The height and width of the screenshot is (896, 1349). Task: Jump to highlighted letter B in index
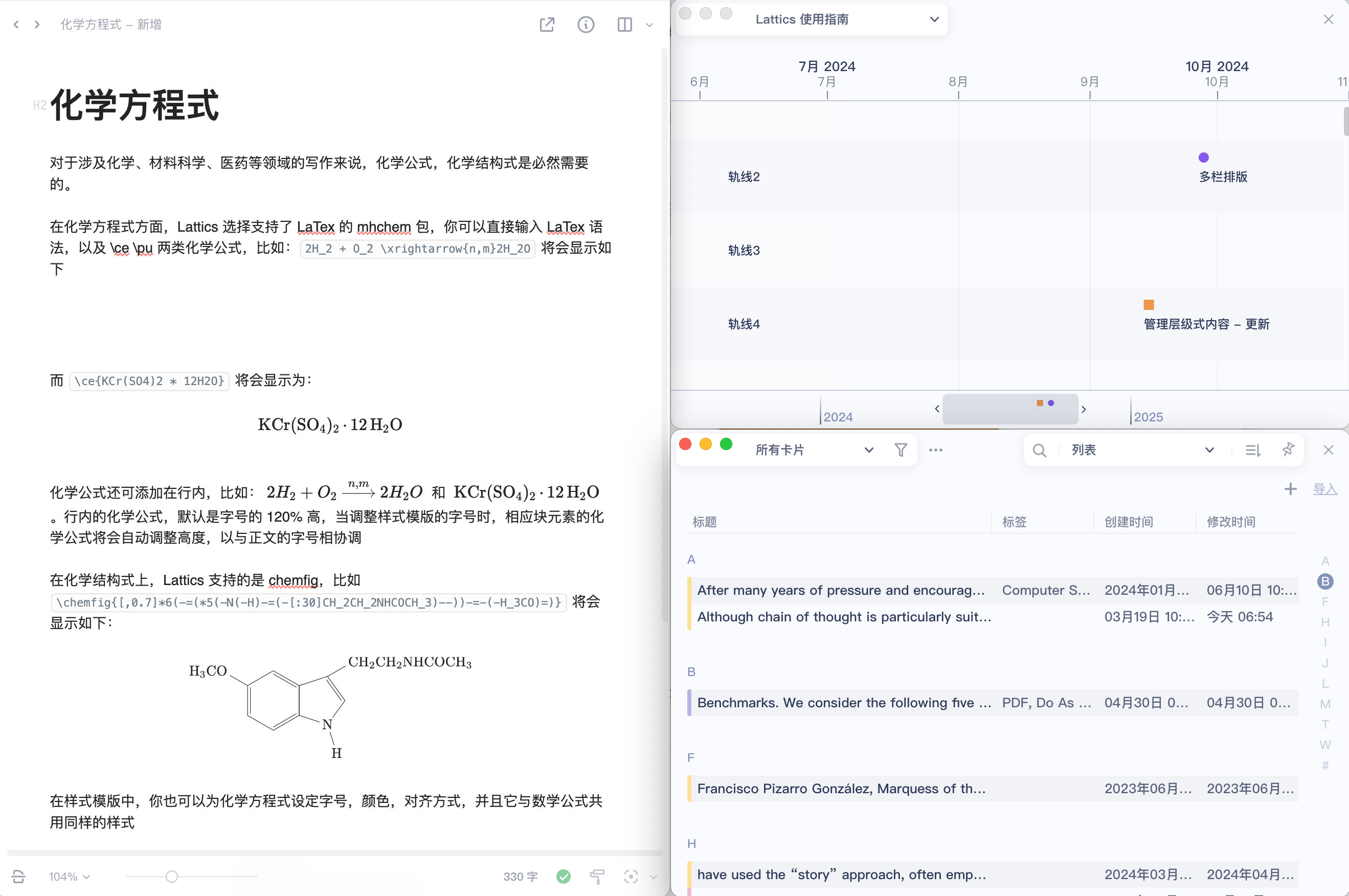coord(1325,581)
